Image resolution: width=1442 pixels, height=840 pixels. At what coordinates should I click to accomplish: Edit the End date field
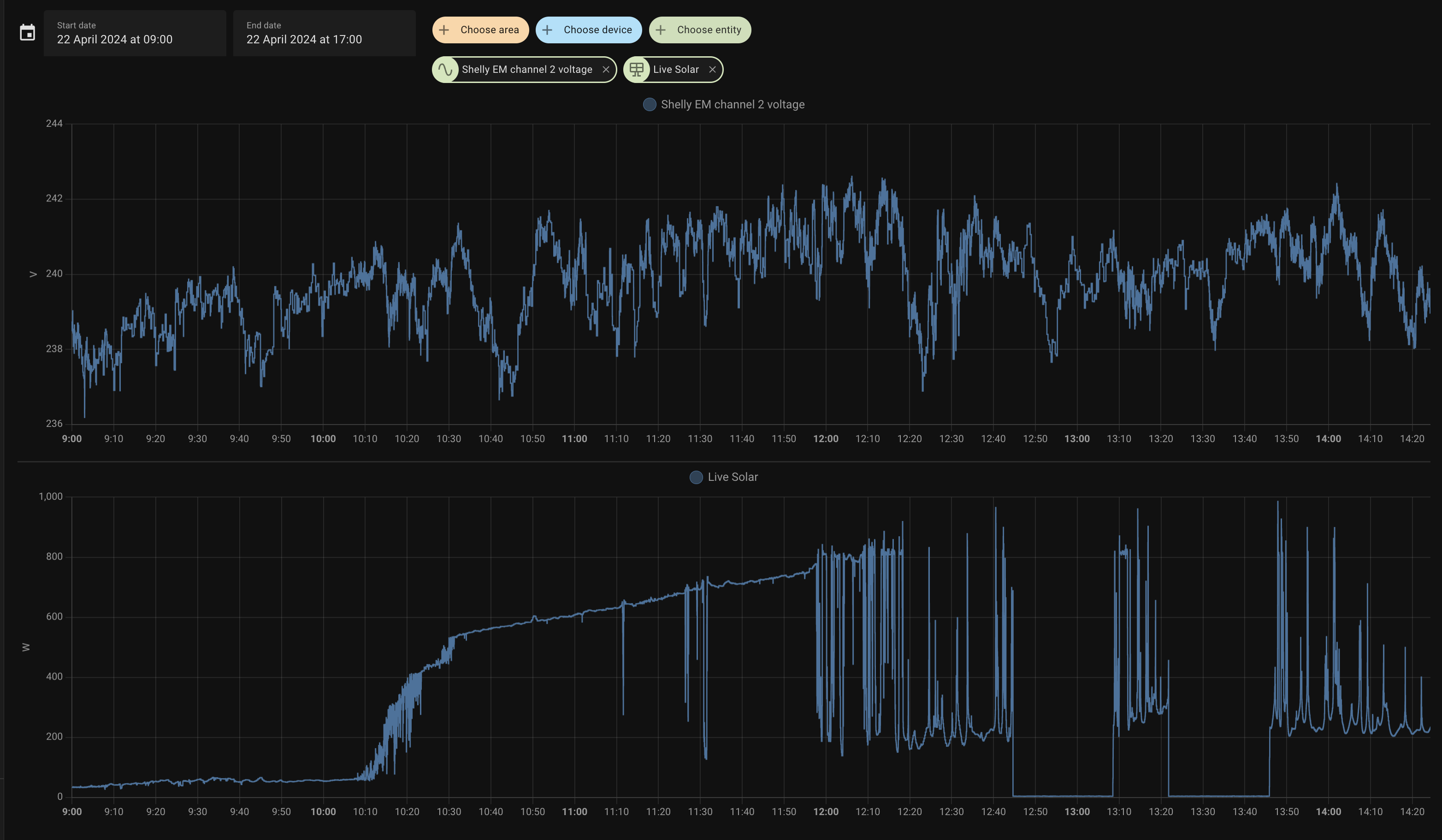tap(324, 33)
